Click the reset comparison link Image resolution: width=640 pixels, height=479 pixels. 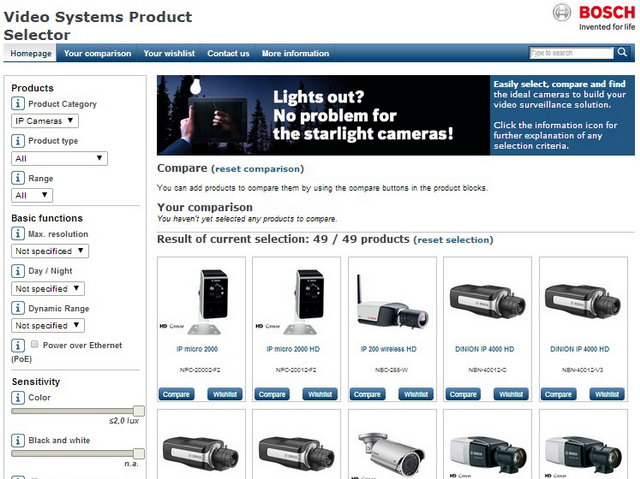click(x=258, y=169)
